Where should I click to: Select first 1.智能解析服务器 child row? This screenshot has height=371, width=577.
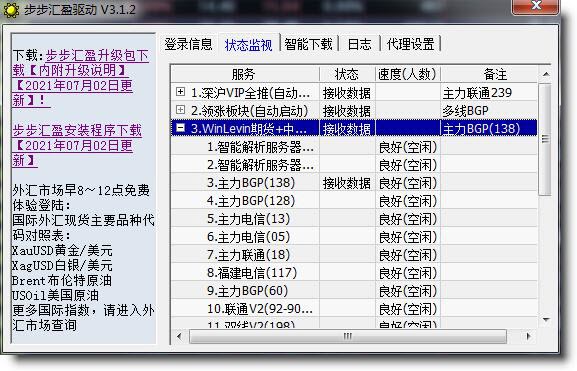point(354,147)
